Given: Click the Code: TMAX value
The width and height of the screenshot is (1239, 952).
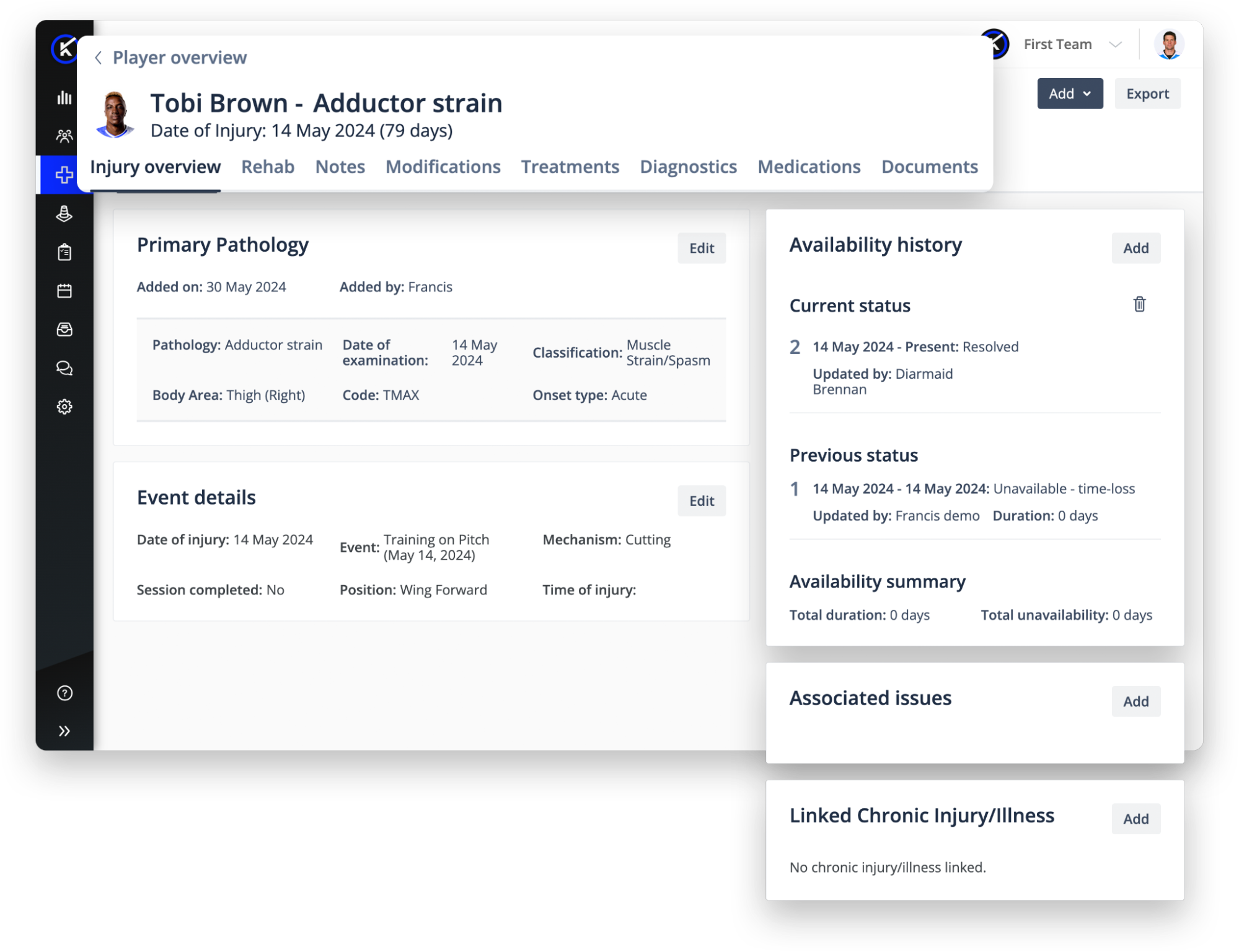Looking at the screenshot, I should pos(381,395).
